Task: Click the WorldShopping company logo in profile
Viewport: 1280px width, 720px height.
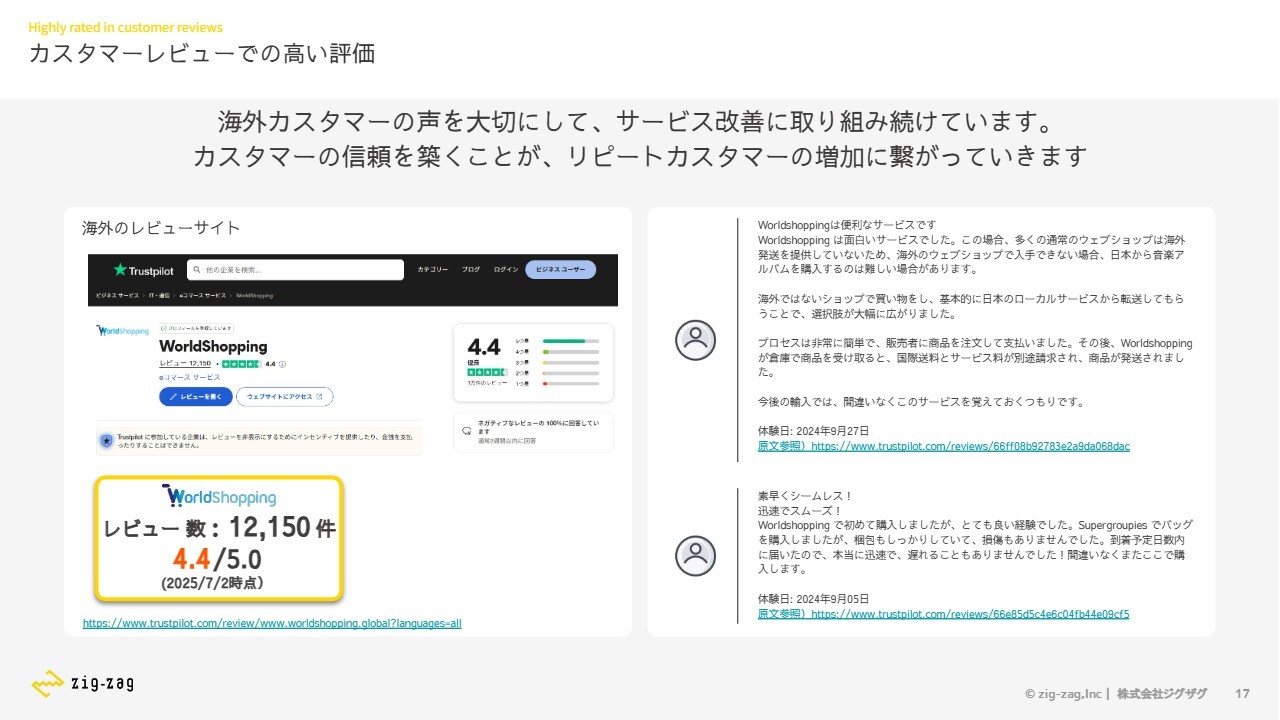Action: tap(122, 330)
